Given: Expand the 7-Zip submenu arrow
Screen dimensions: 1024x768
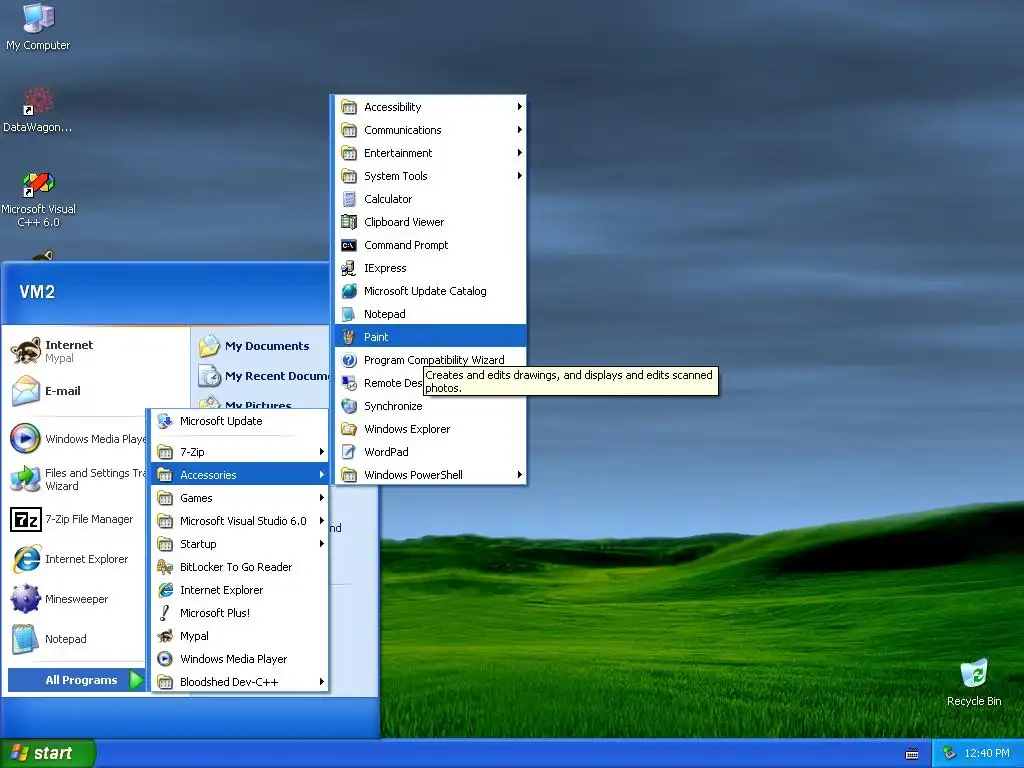Looking at the screenshot, I should click(321, 451).
